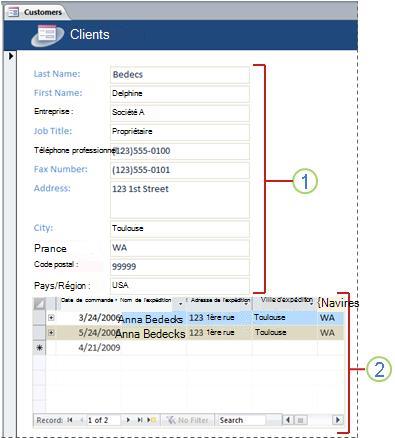Click the First Name field Delphine
Viewport: 395px width, 438px height.
[180, 94]
